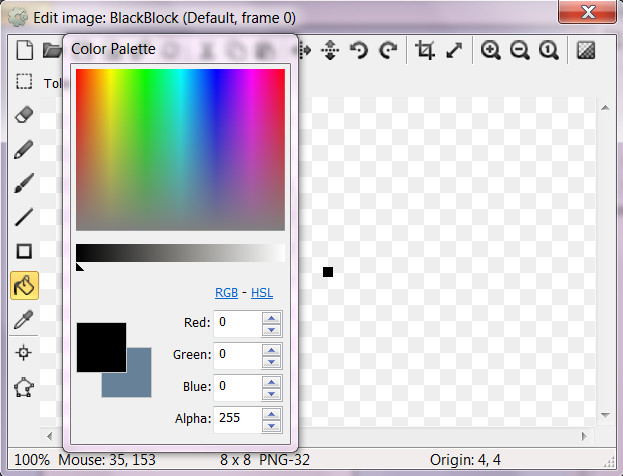
Task: Toggle the checkered transparency background button
Action: (x=587, y=50)
